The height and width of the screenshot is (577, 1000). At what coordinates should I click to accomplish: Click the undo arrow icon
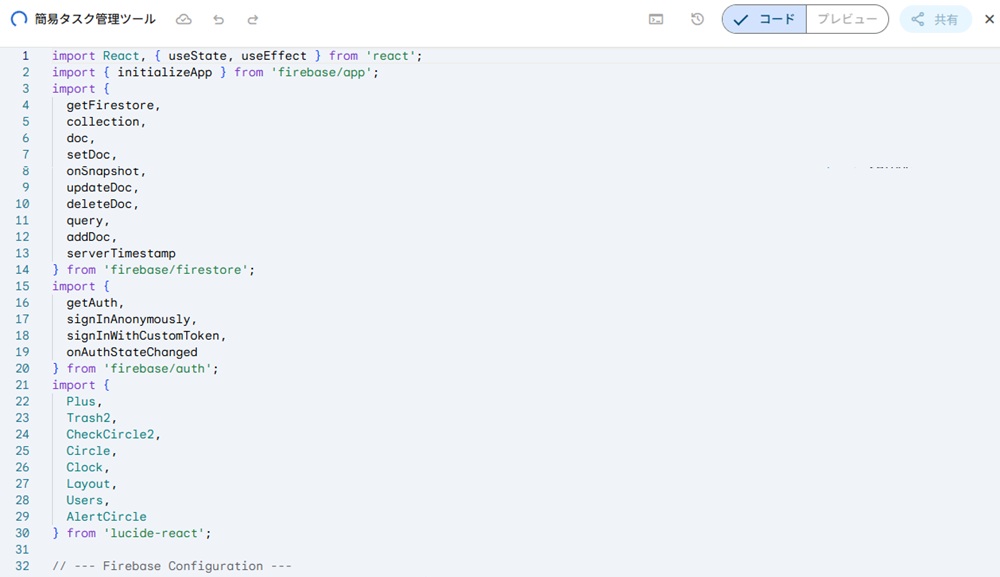coord(218,18)
